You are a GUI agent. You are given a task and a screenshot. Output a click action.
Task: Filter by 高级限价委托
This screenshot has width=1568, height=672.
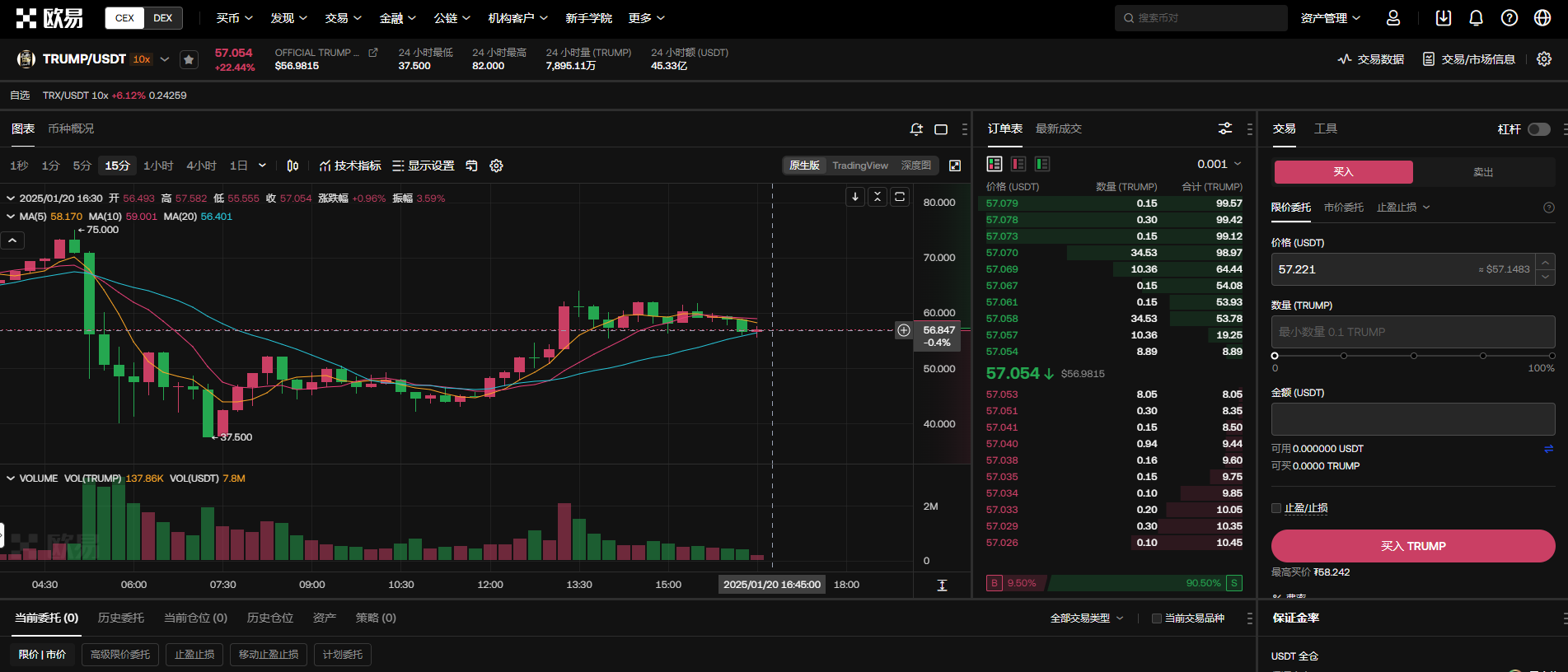(x=120, y=655)
